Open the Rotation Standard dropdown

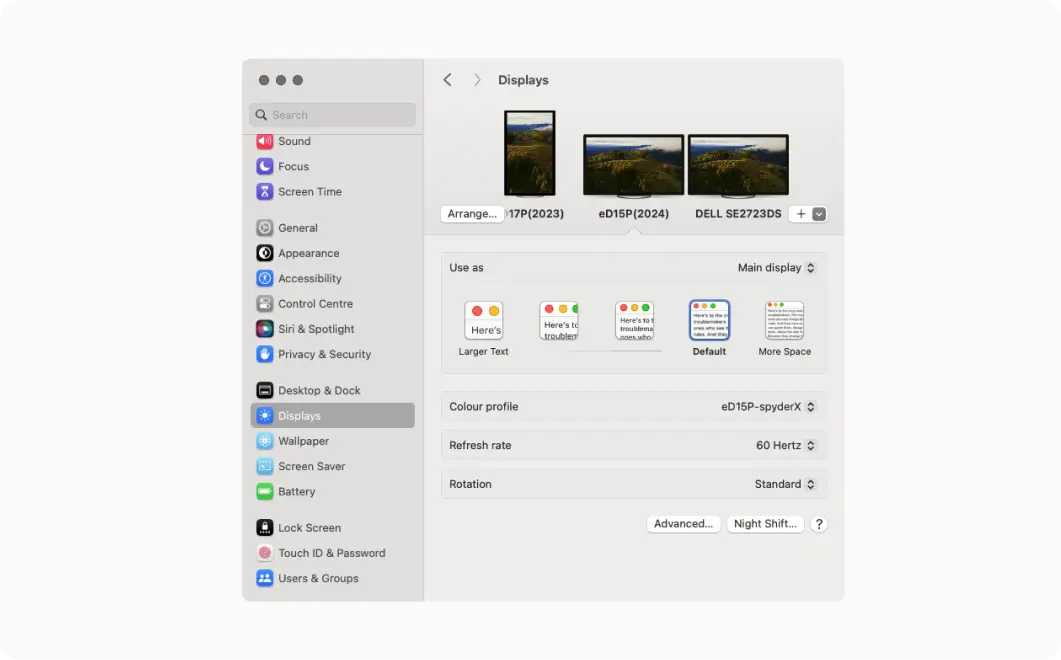point(785,484)
